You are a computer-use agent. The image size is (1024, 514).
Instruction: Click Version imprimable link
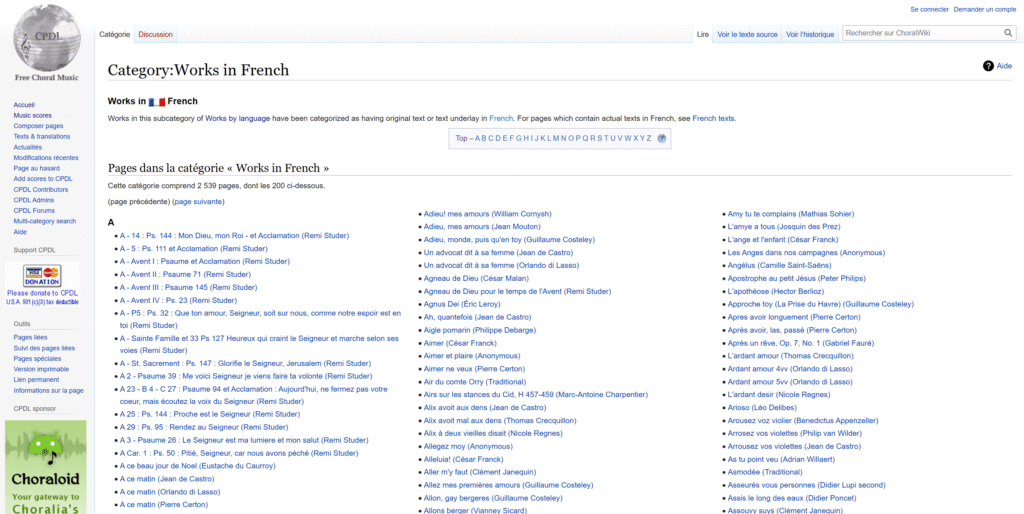click(42, 369)
